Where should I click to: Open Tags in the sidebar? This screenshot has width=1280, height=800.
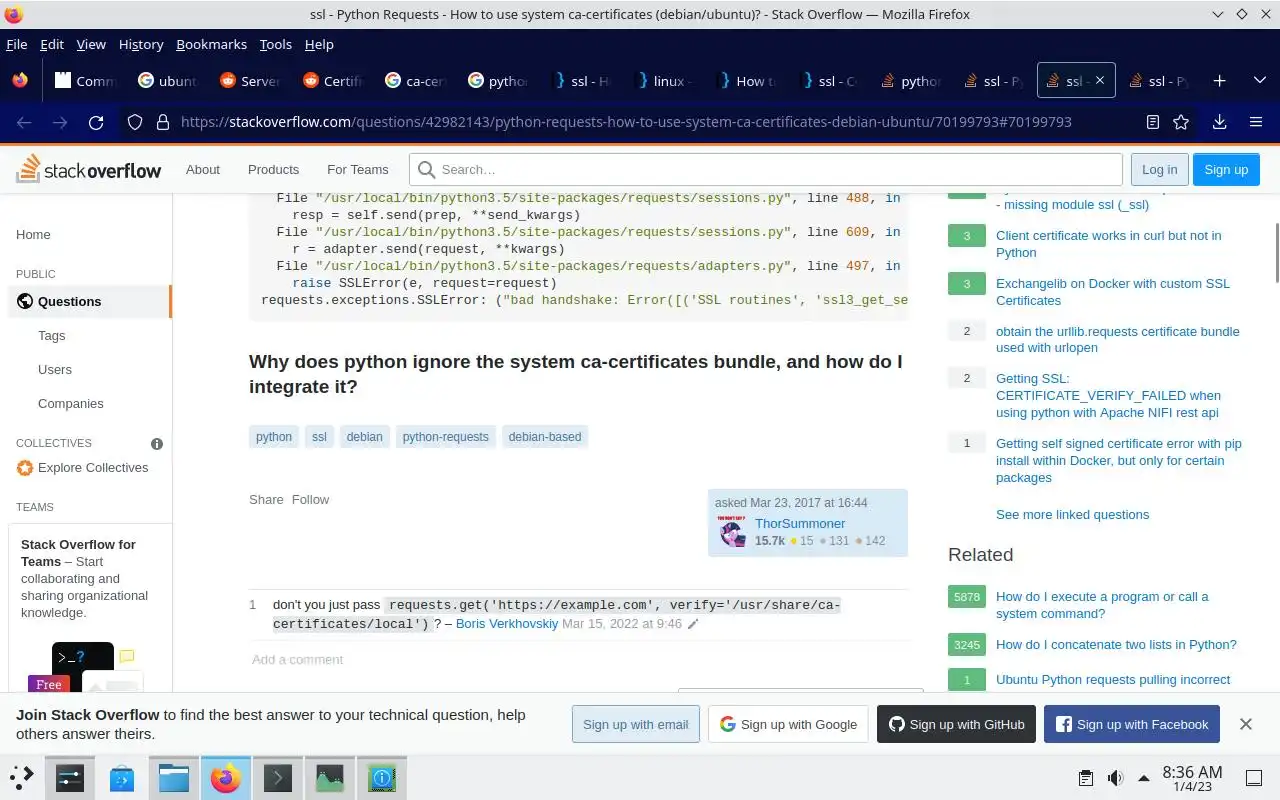click(52, 335)
